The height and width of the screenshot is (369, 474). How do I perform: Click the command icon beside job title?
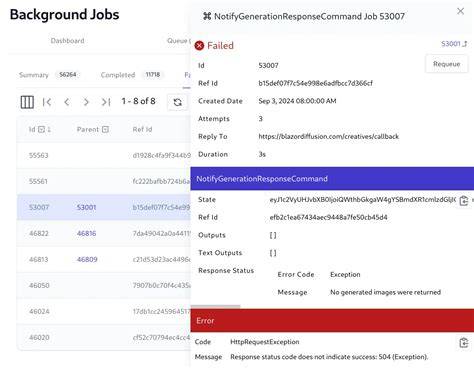(207, 16)
